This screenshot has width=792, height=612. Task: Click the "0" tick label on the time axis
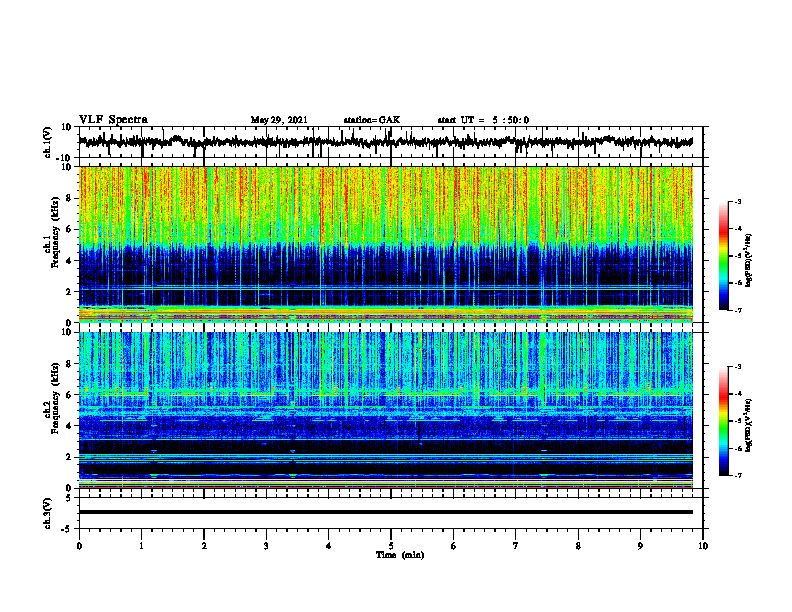[79, 546]
